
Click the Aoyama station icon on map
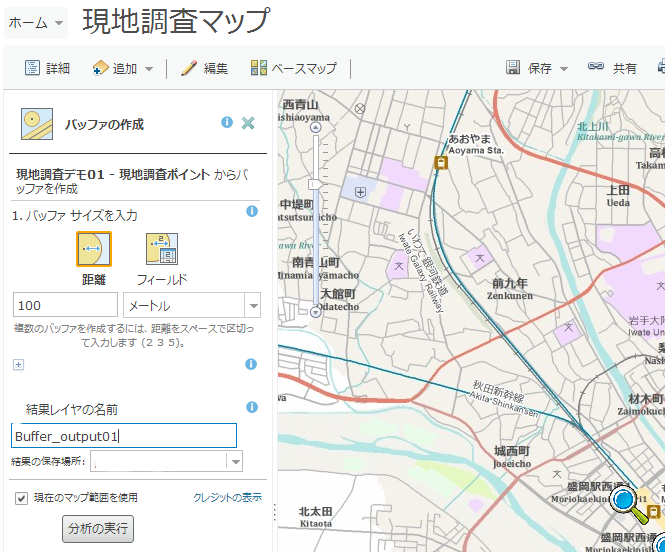[440, 162]
